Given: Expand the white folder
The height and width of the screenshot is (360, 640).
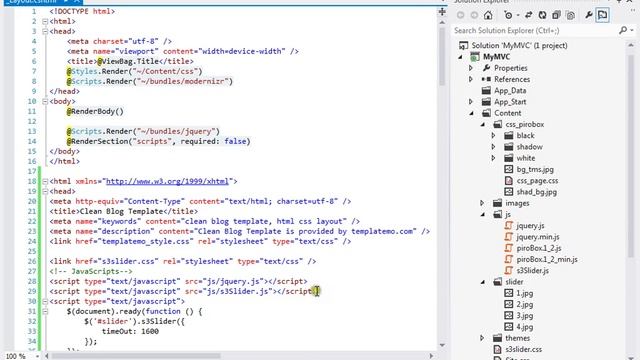Looking at the screenshot, I should (x=493, y=158).
